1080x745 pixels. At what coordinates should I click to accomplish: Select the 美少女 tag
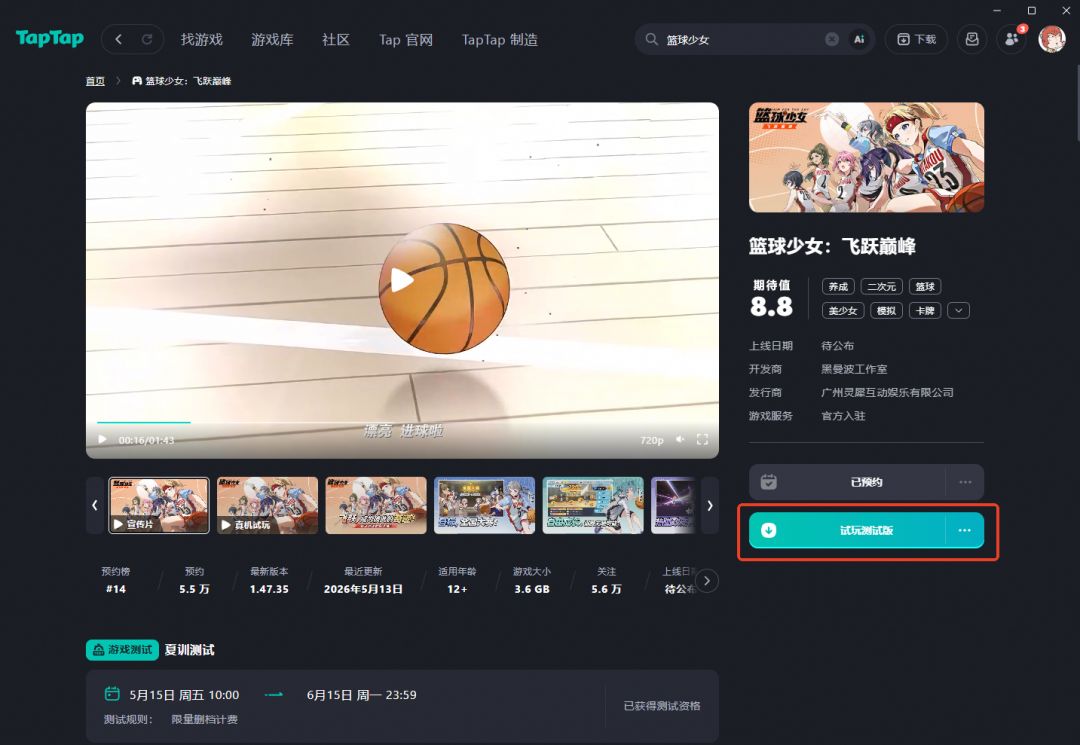843,311
